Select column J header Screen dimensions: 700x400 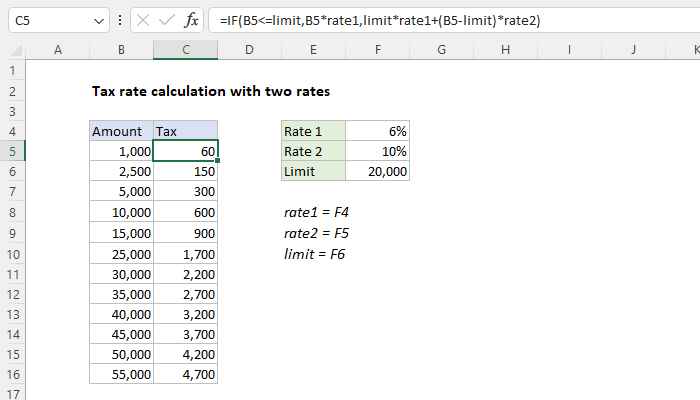[633, 50]
